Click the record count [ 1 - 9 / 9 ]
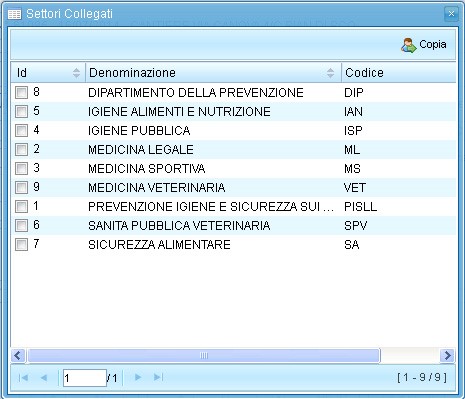465x399 pixels. (422, 377)
